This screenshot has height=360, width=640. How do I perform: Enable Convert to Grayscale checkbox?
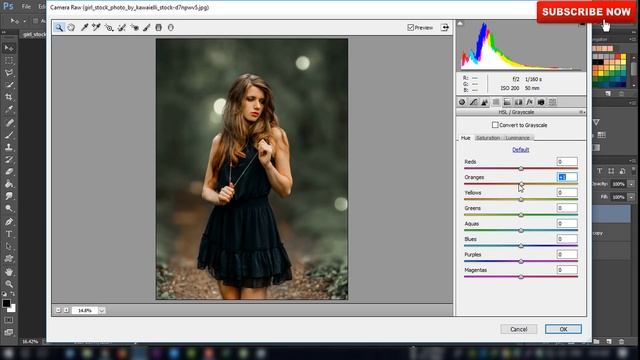coord(495,125)
